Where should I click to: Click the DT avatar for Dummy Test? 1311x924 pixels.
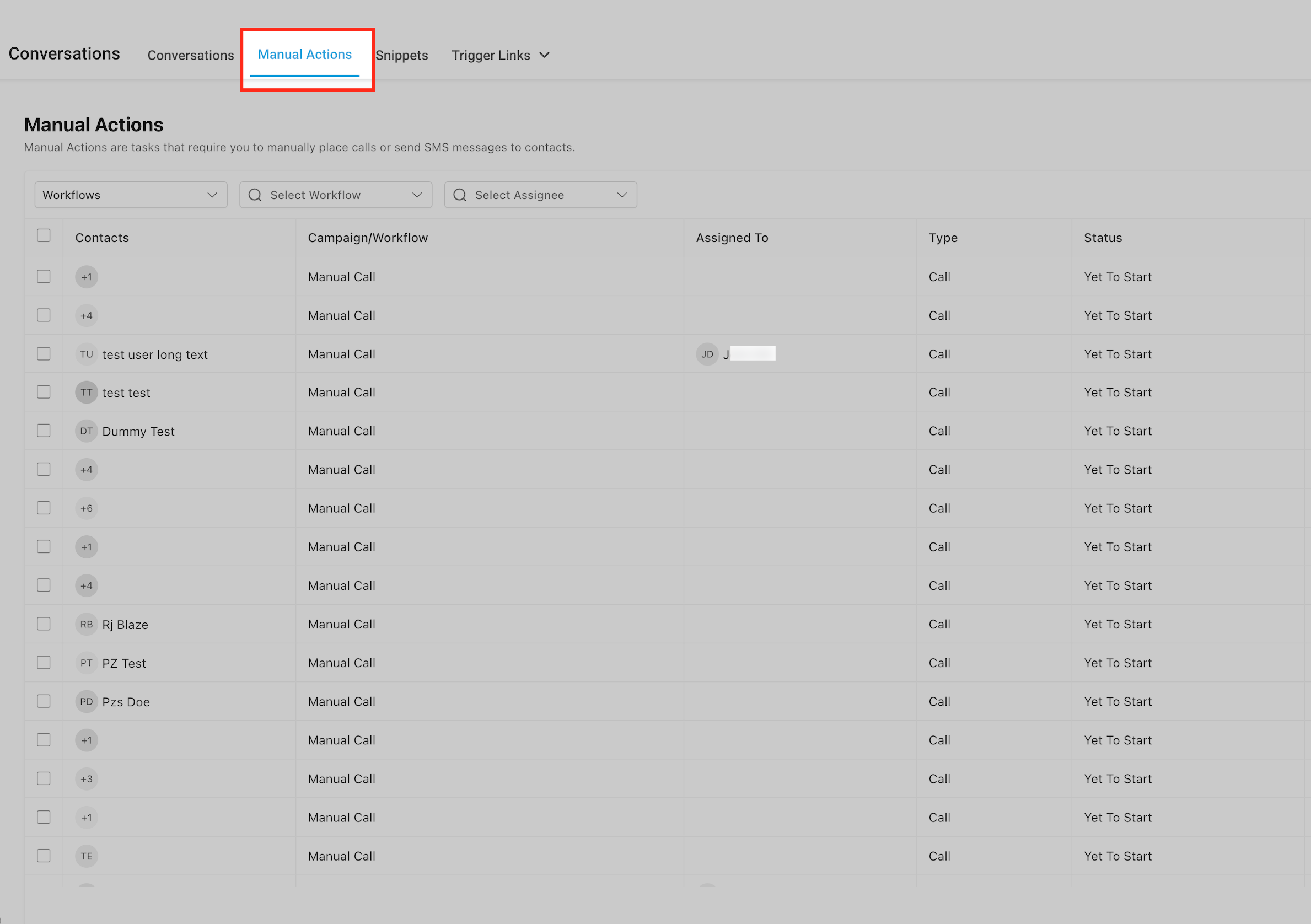tap(86, 431)
